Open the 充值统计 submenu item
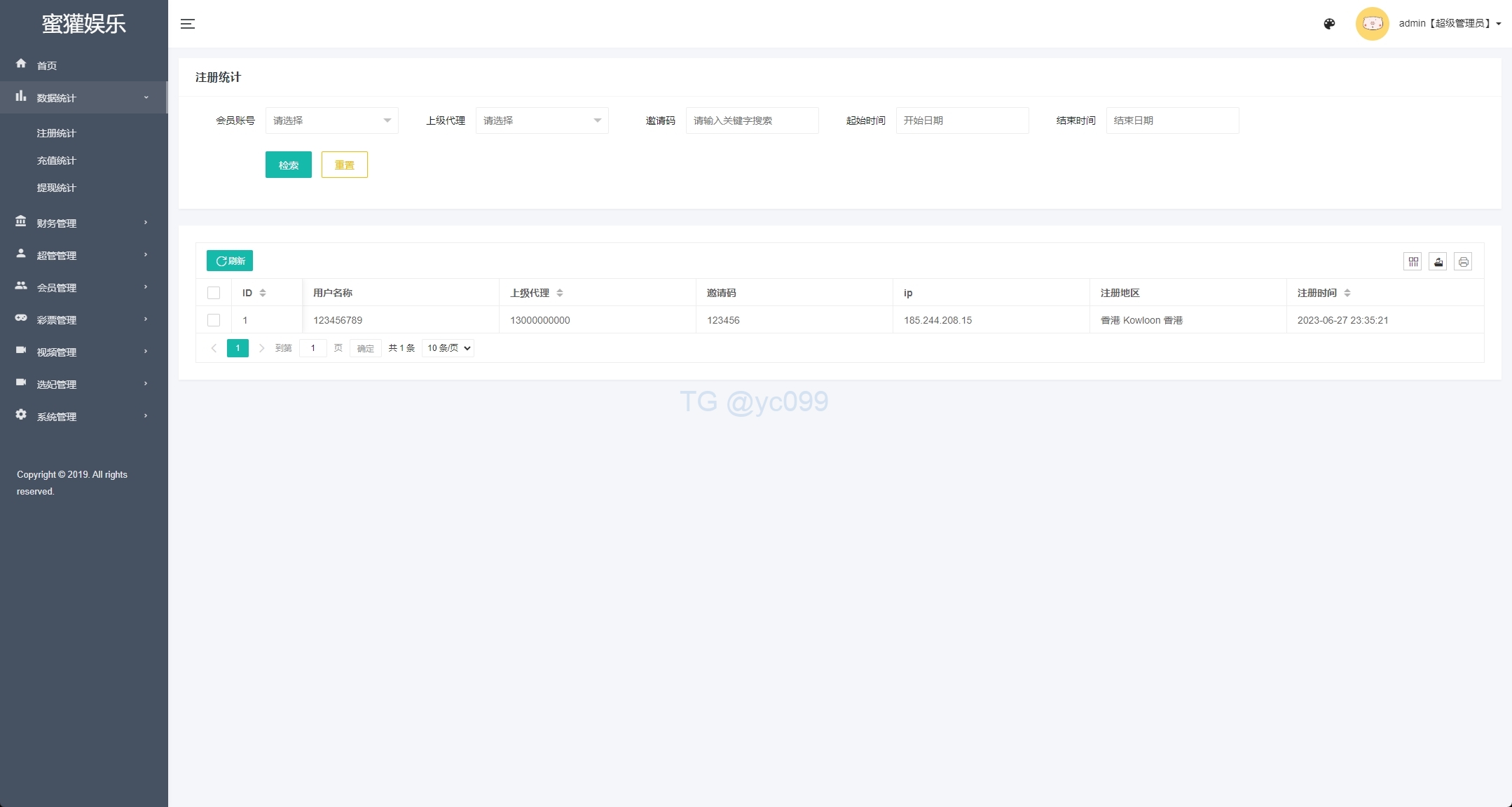The image size is (1512, 807). [56, 160]
